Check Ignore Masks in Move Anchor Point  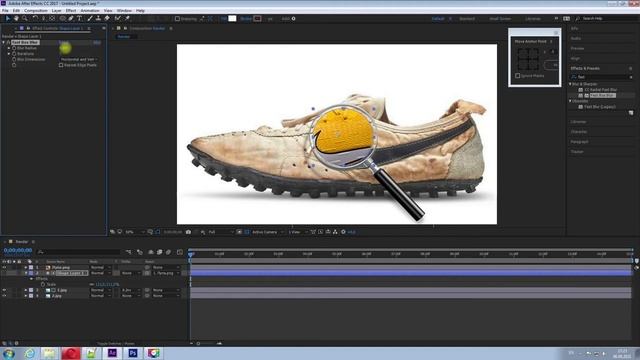(x=518, y=76)
